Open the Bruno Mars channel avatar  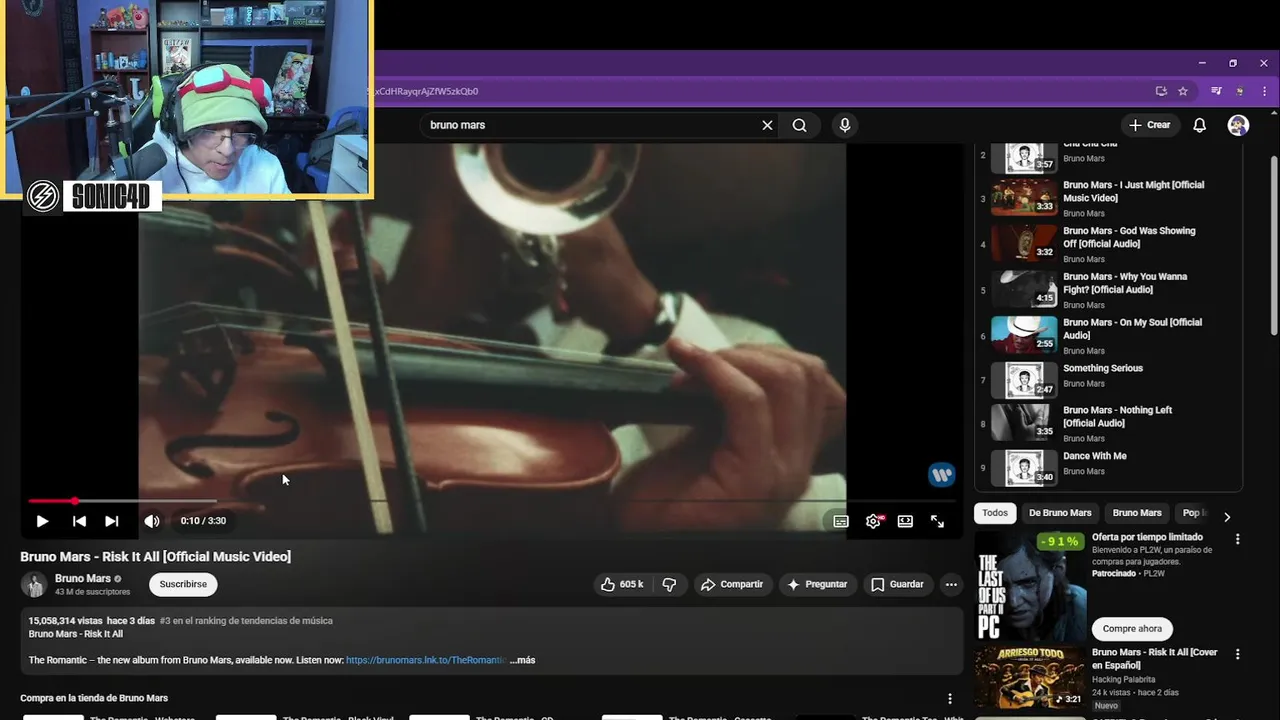pyautogui.click(x=34, y=584)
